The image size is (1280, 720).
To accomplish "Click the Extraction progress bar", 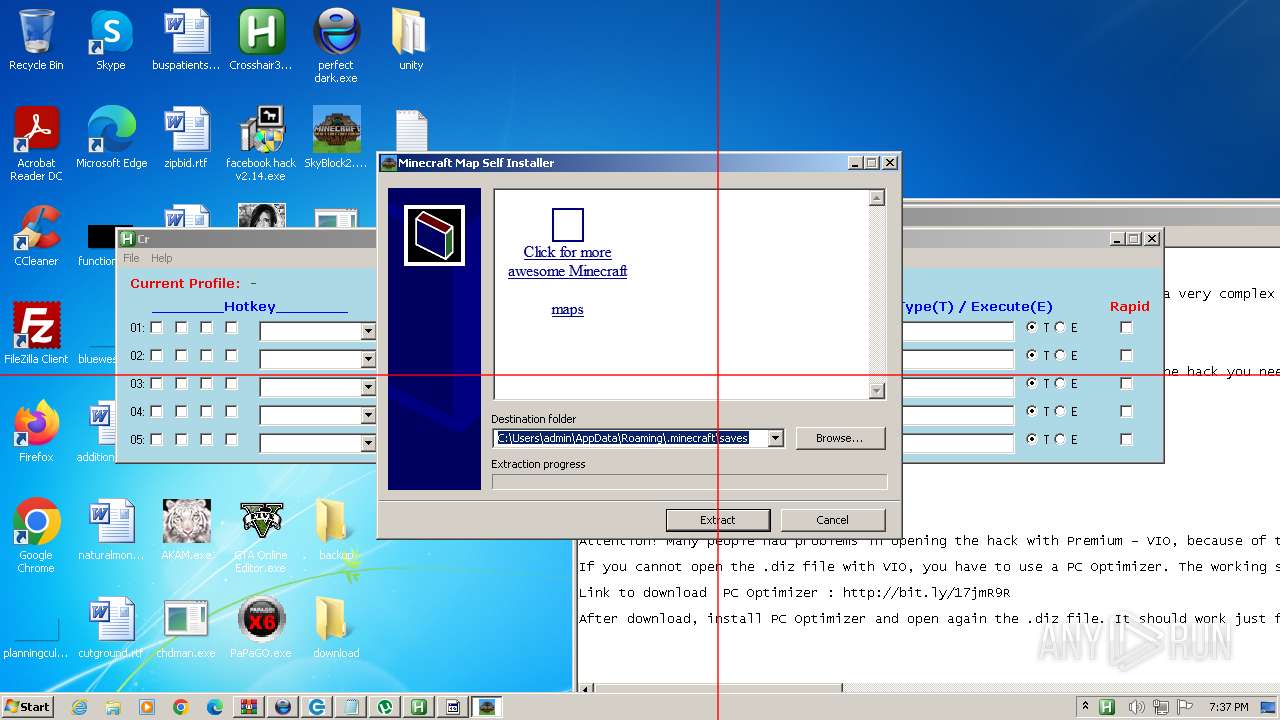I will pyautogui.click(x=689, y=482).
